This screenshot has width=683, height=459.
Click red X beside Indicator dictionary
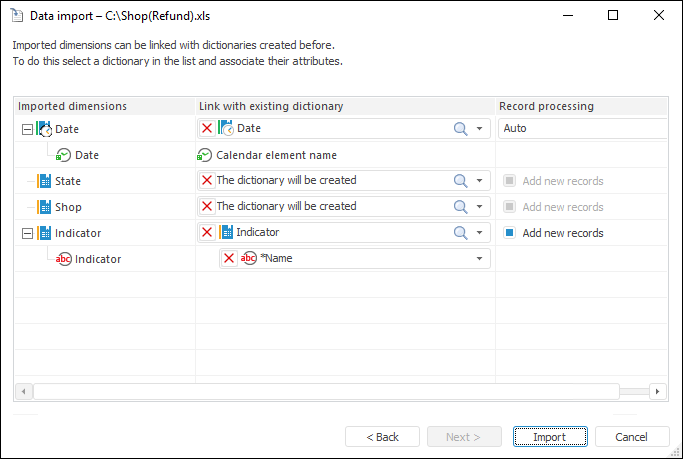(207, 232)
